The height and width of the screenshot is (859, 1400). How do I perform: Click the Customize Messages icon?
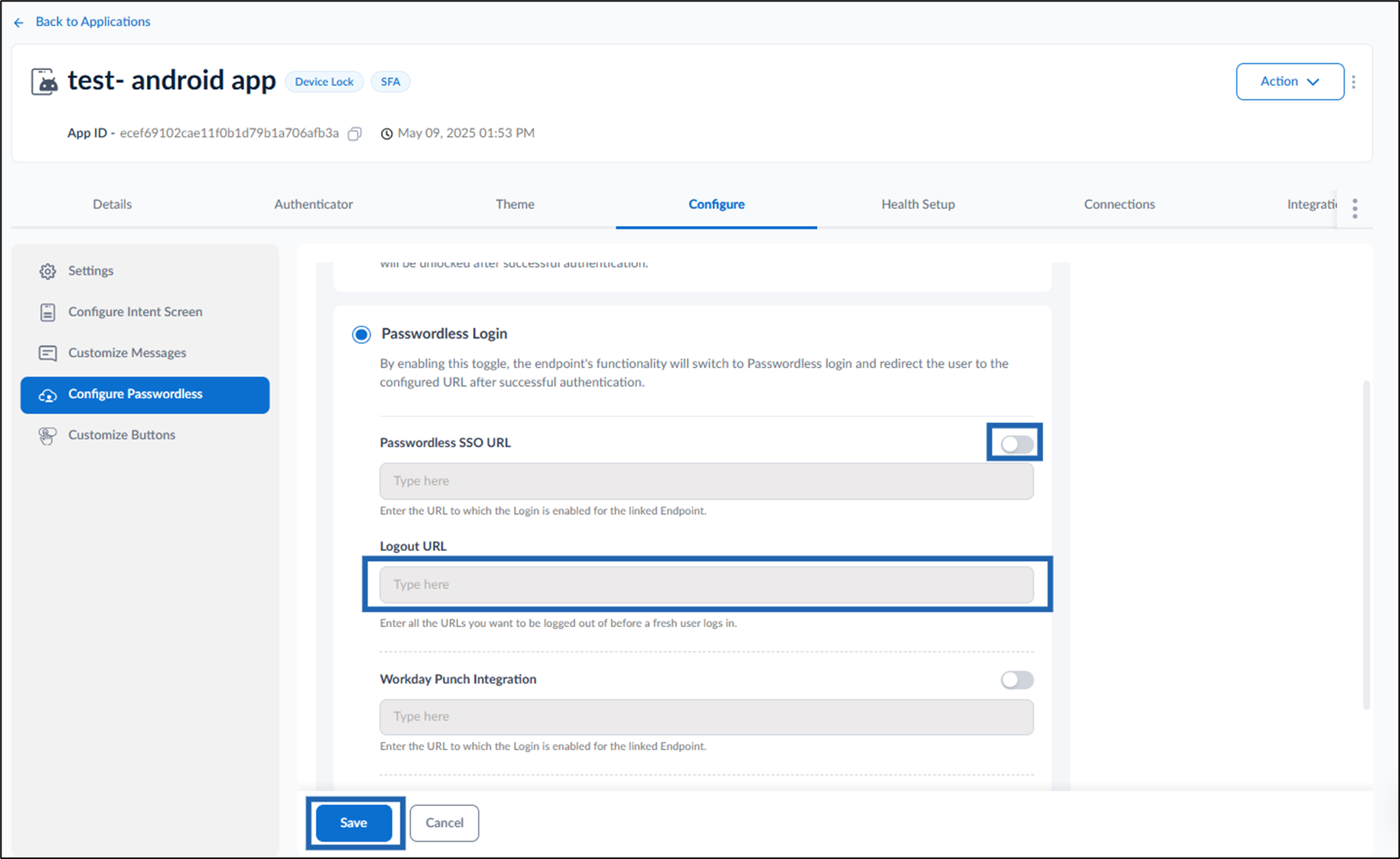pyautogui.click(x=48, y=353)
